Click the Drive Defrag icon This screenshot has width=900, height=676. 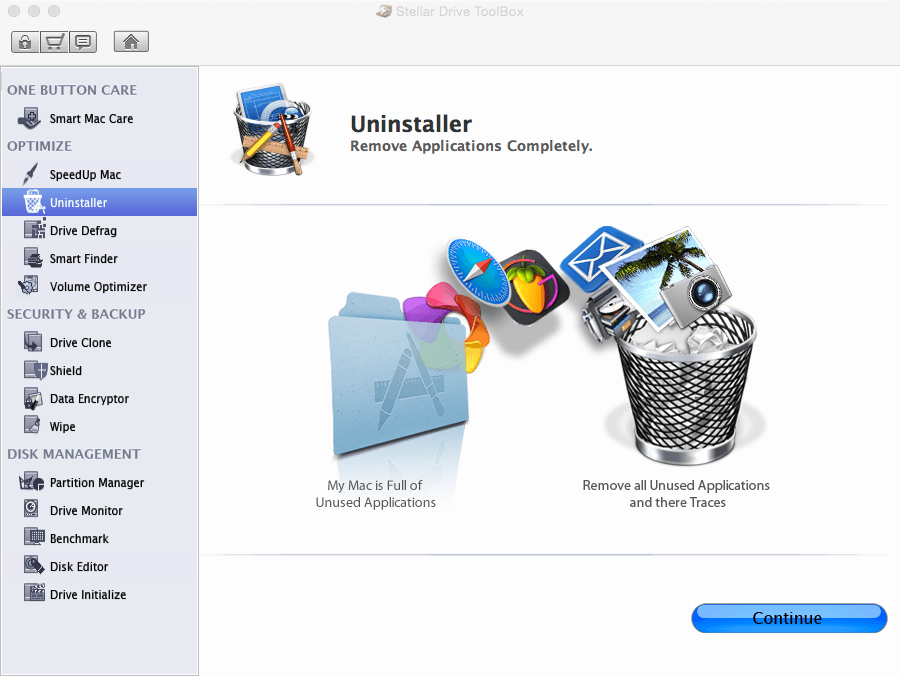pyautogui.click(x=34, y=229)
